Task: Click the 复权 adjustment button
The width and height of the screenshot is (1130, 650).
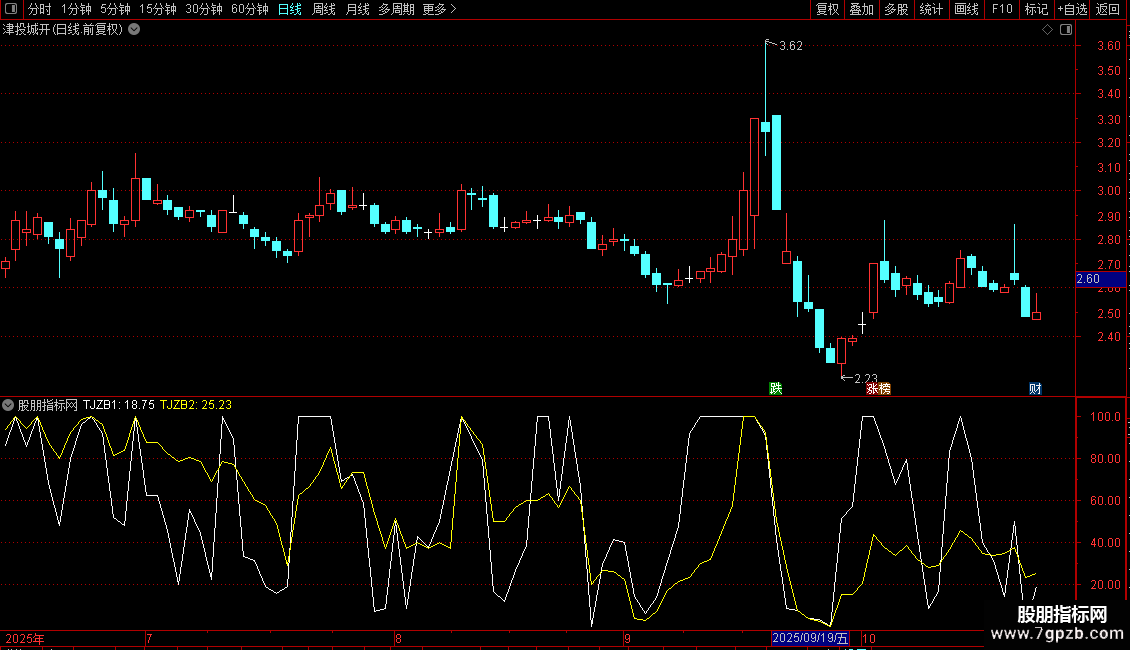Action: (827, 9)
